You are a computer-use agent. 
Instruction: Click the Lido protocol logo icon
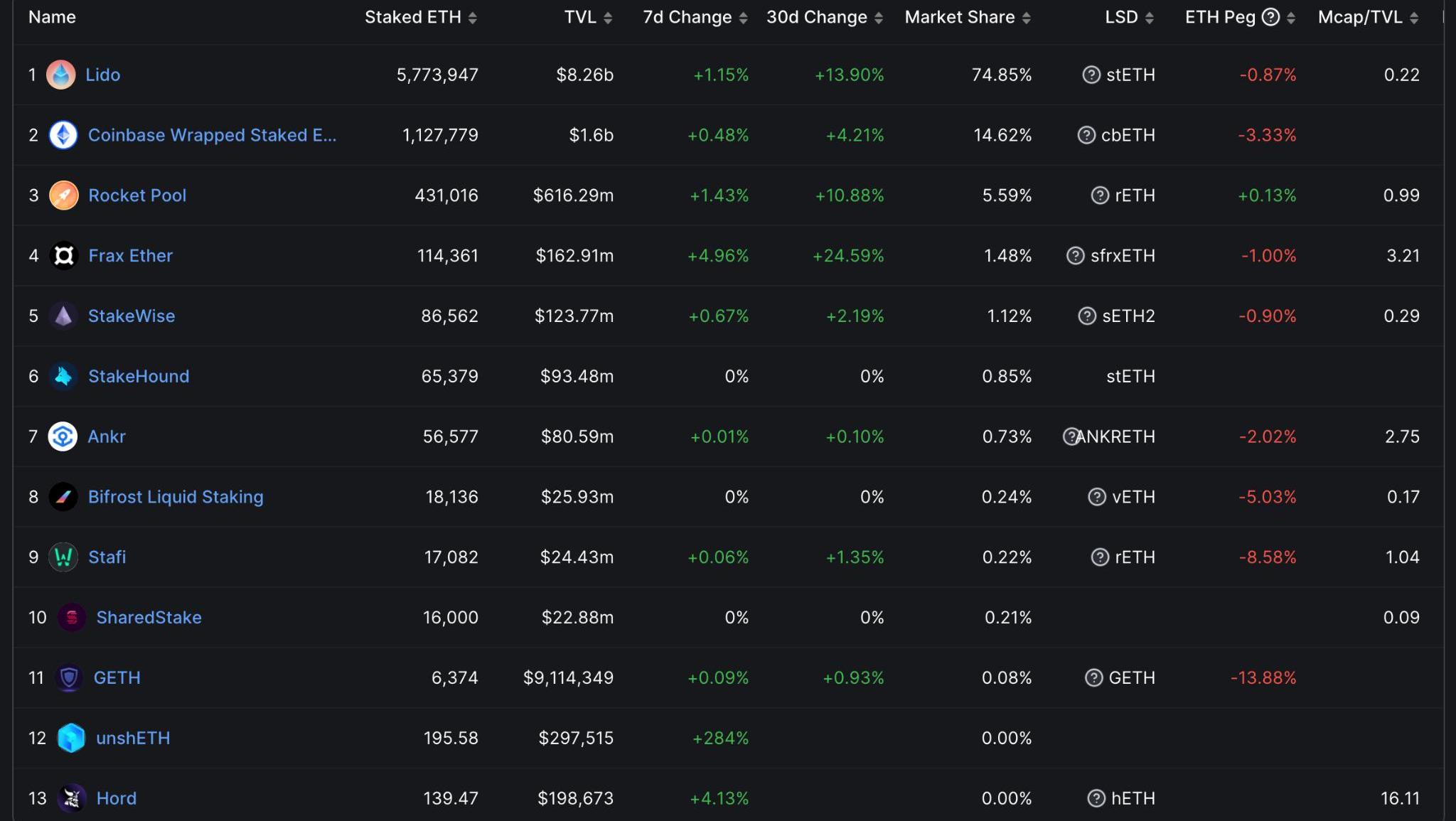[61, 75]
